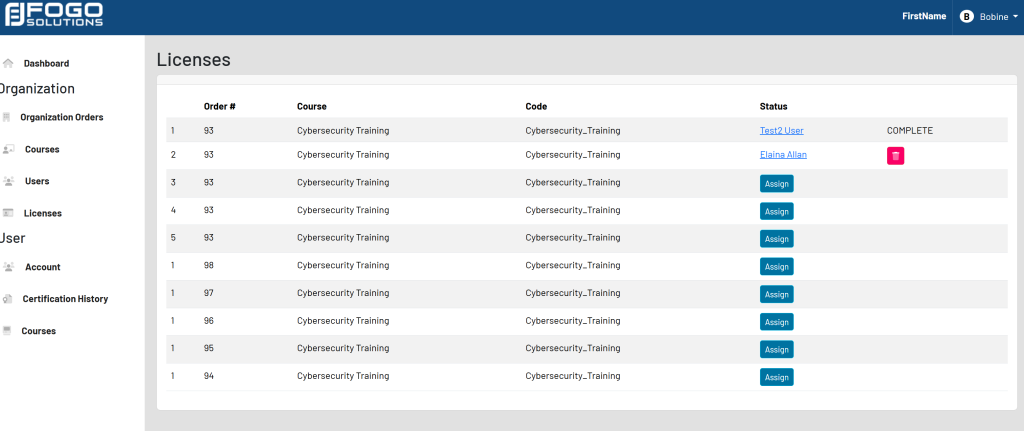This screenshot has height=431, width=1024.
Task: Click the Users sidebar icon
Action: [8, 181]
